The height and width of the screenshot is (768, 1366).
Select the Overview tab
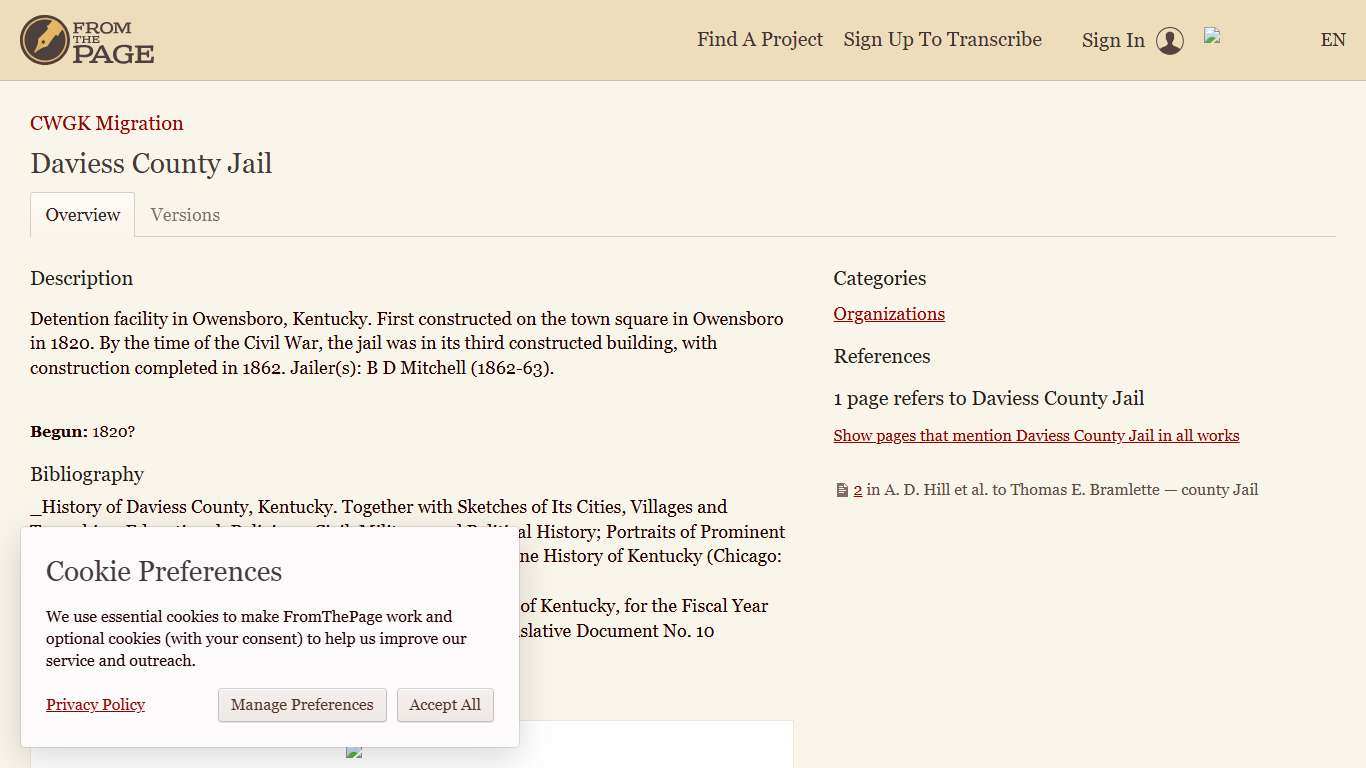pyautogui.click(x=83, y=215)
